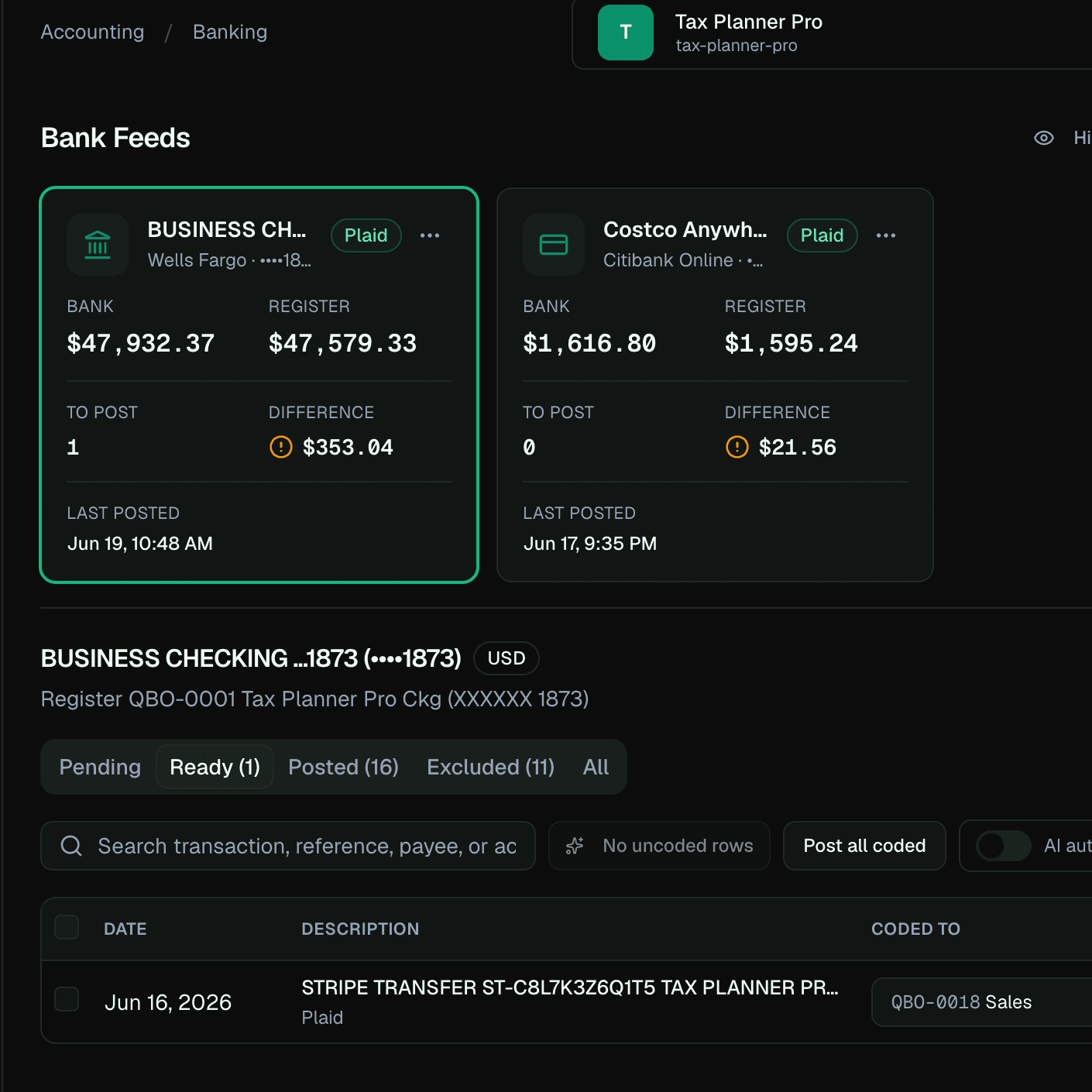Click the eye icon next to Hi
Viewport: 1092px width, 1092px height.
click(x=1044, y=138)
